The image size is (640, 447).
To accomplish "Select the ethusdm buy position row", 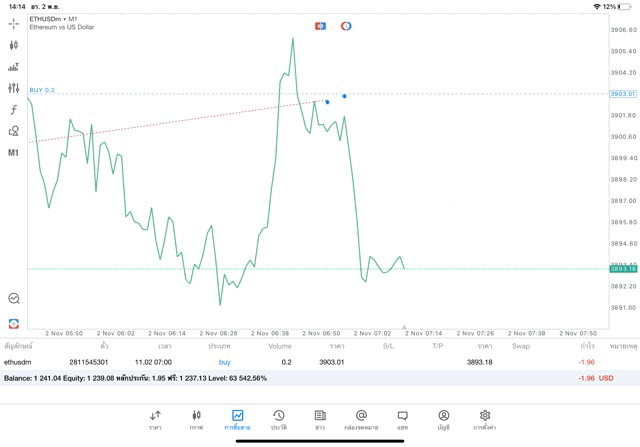I will [300, 362].
